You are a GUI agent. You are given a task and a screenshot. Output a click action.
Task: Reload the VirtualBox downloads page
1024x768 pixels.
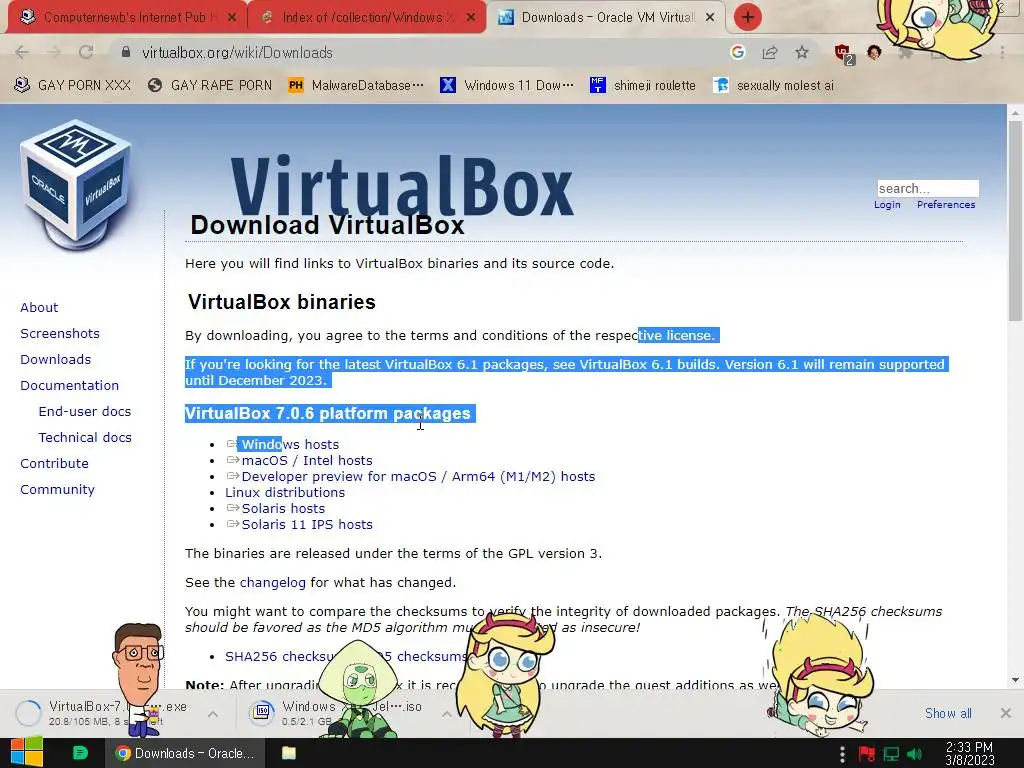tap(86, 52)
